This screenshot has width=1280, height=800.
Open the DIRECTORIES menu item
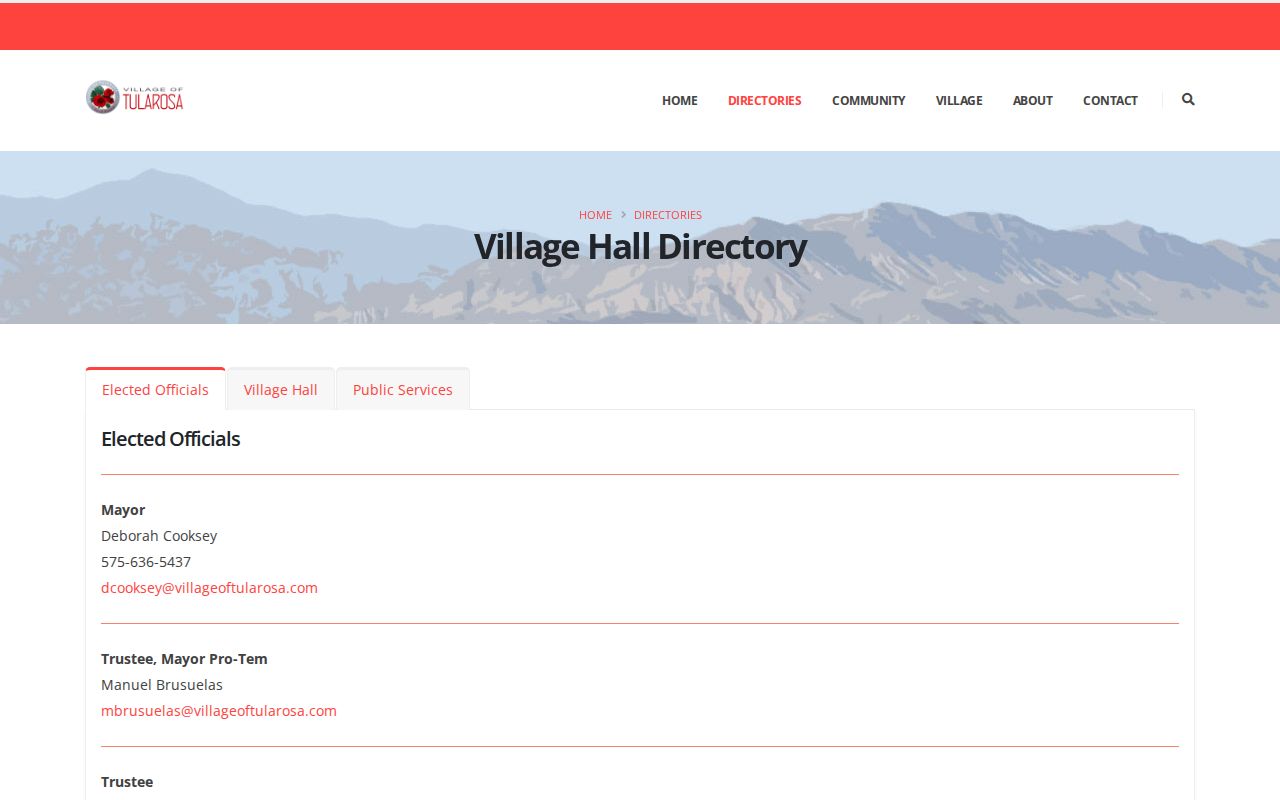(765, 100)
